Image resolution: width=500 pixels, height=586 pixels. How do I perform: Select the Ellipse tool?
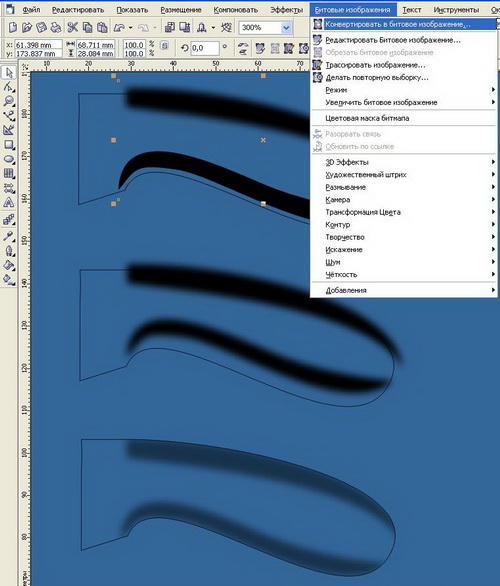point(9,159)
